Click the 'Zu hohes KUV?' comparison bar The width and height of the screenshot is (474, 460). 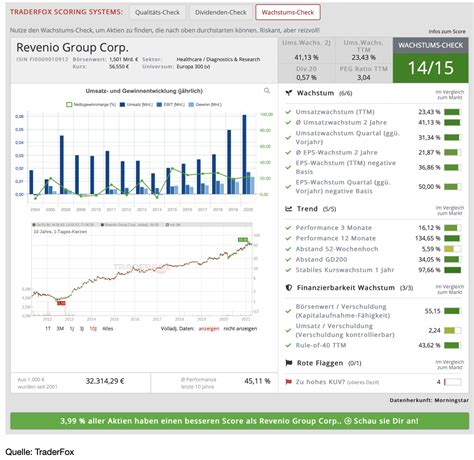pyautogui.click(x=452, y=382)
